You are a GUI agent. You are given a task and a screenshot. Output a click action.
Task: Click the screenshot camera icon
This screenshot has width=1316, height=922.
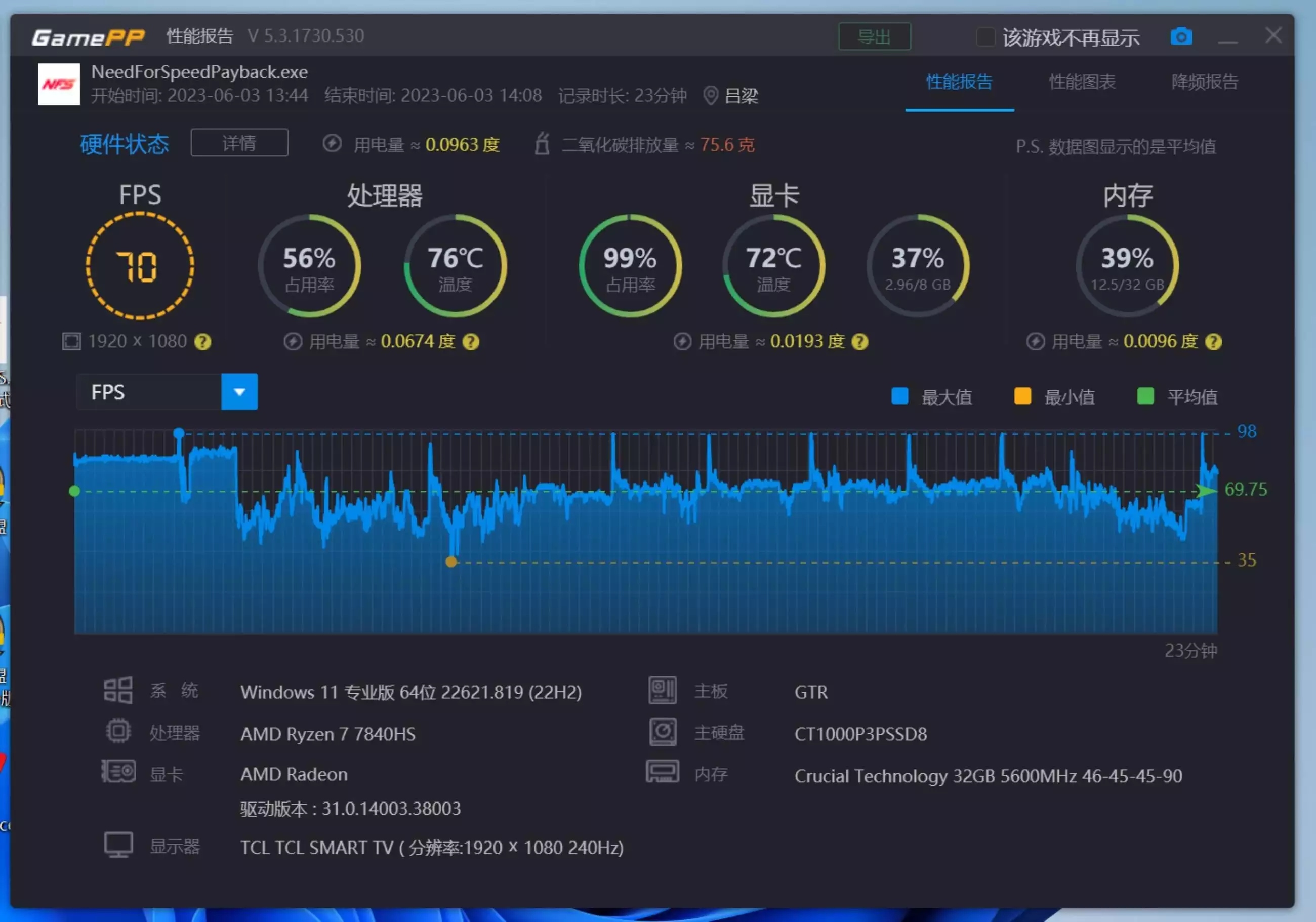tap(1181, 36)
